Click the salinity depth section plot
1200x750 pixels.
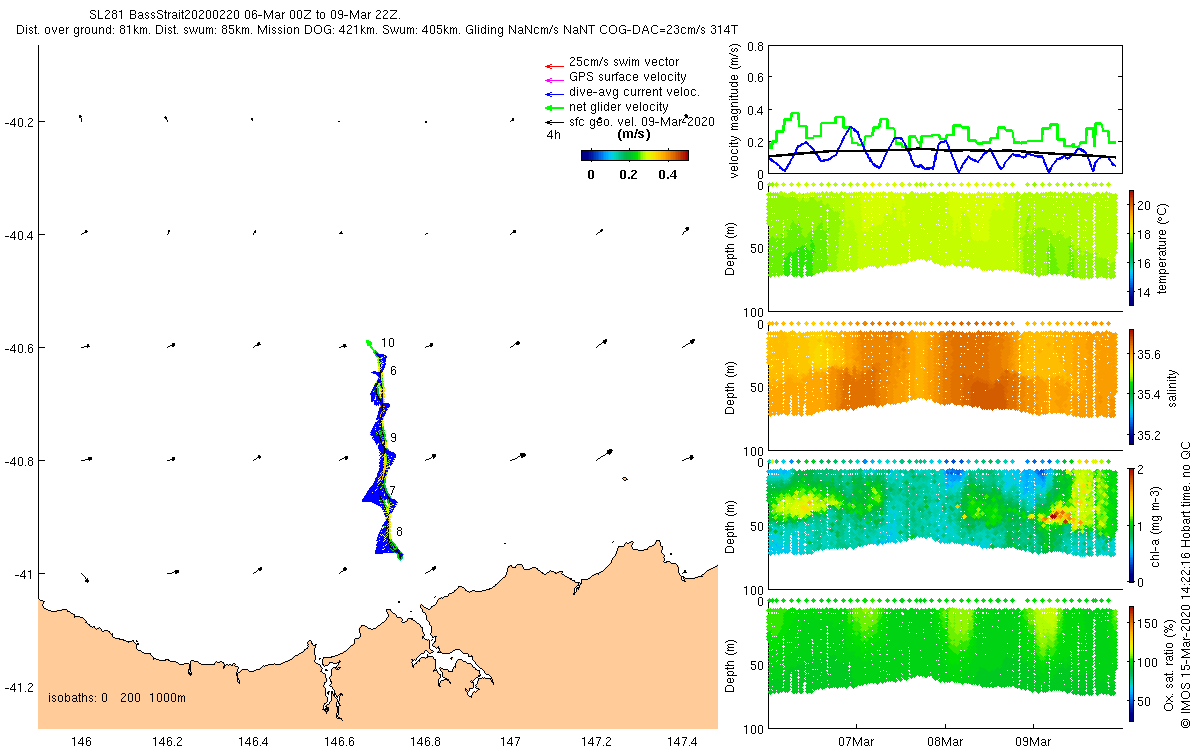click(941, 372)
